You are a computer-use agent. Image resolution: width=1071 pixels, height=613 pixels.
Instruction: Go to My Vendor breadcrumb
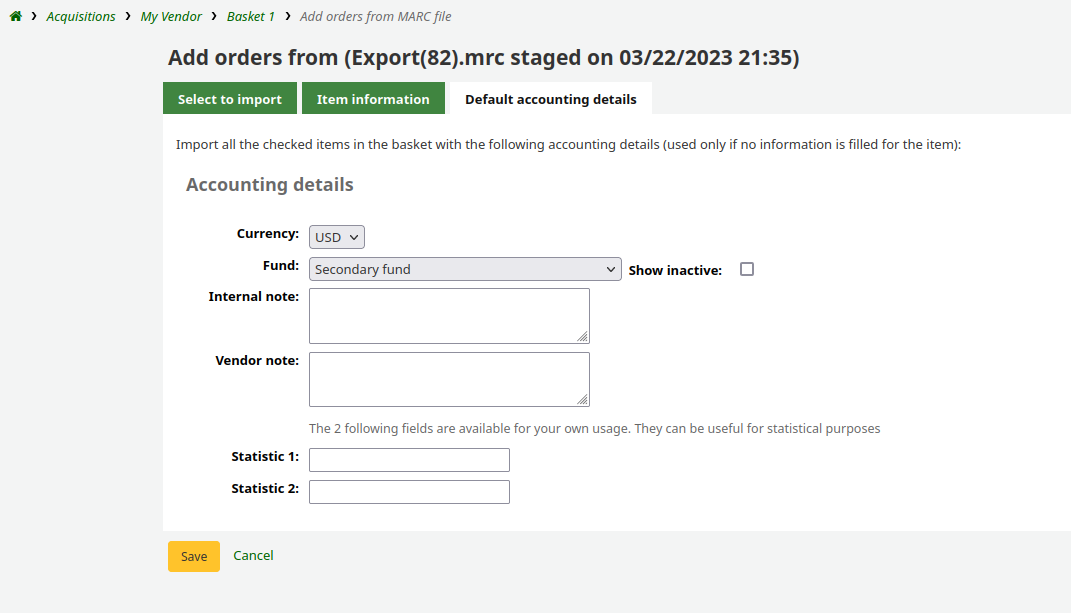coord(171,17)
